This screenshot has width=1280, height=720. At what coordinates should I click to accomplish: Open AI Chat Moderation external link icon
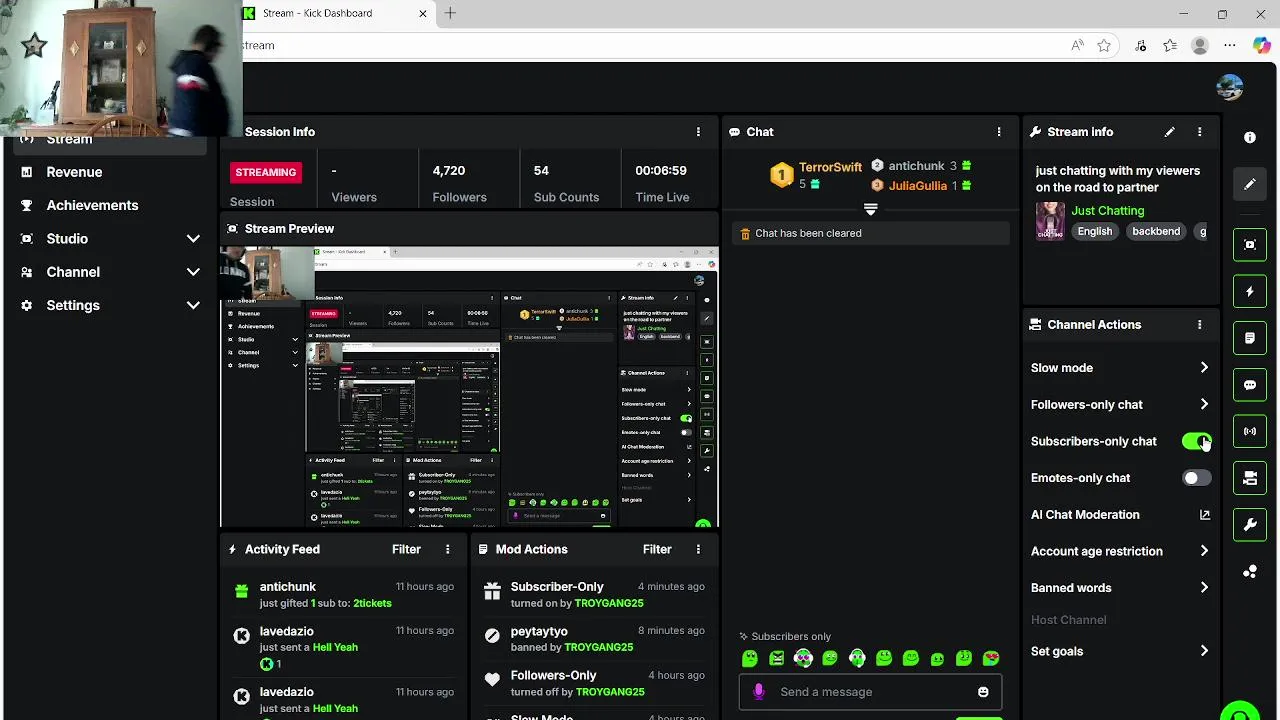(x=1204, y=515)
